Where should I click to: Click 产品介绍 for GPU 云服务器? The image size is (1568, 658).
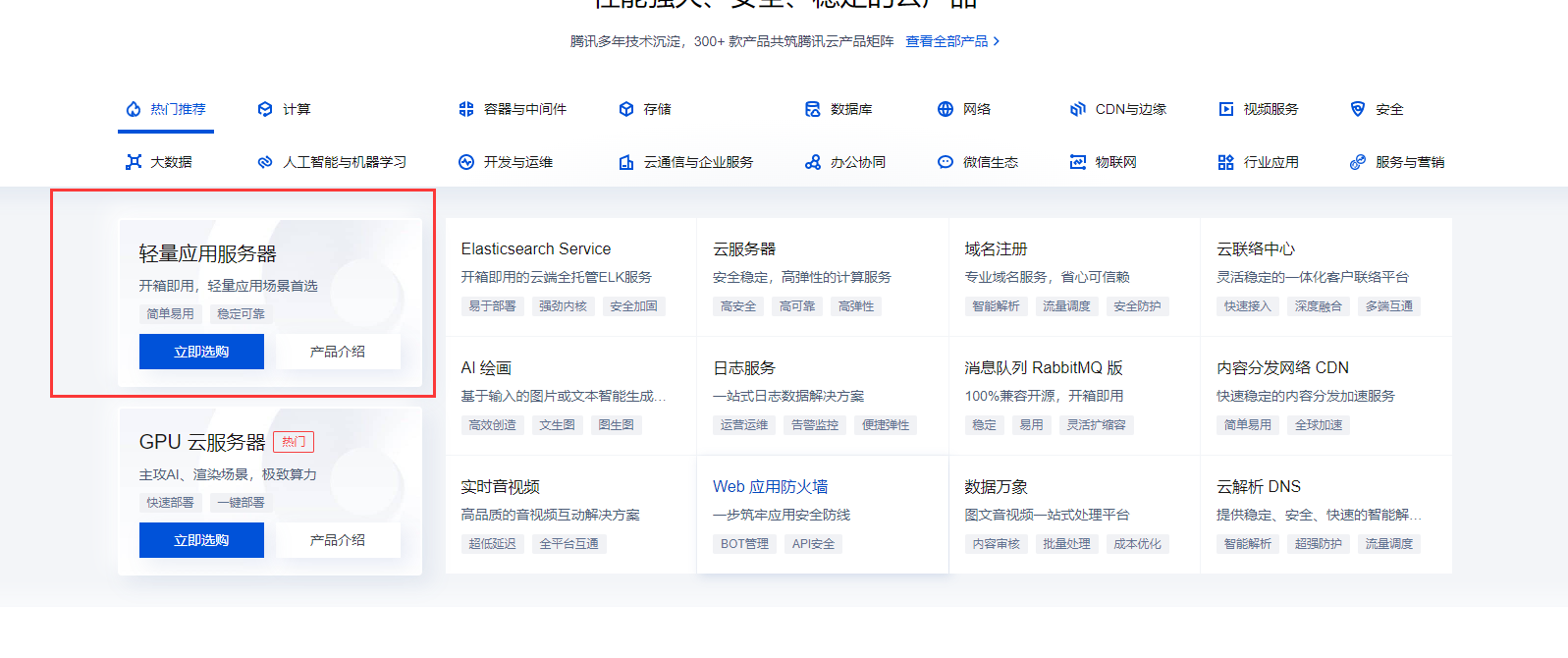[338, 540]
